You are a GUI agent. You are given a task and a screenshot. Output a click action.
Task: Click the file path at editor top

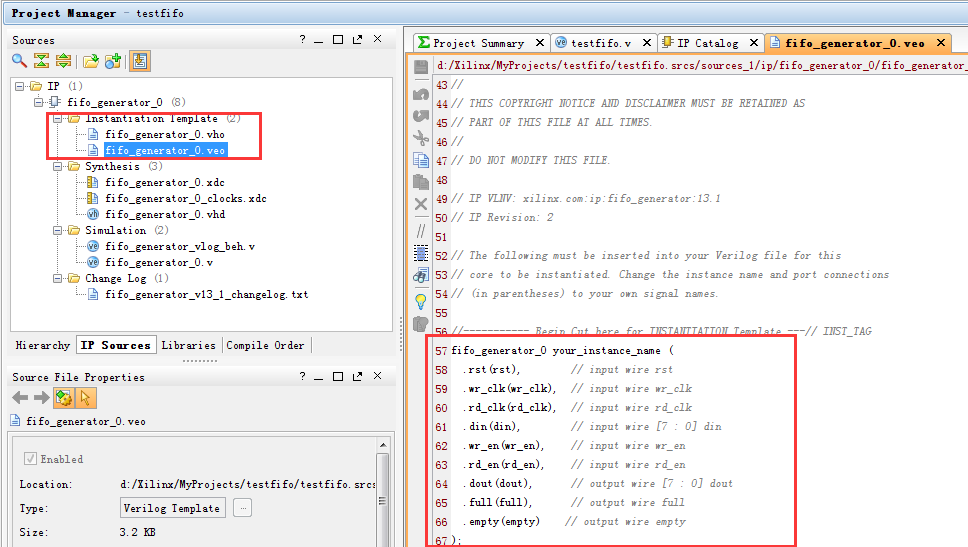point(701,65)
